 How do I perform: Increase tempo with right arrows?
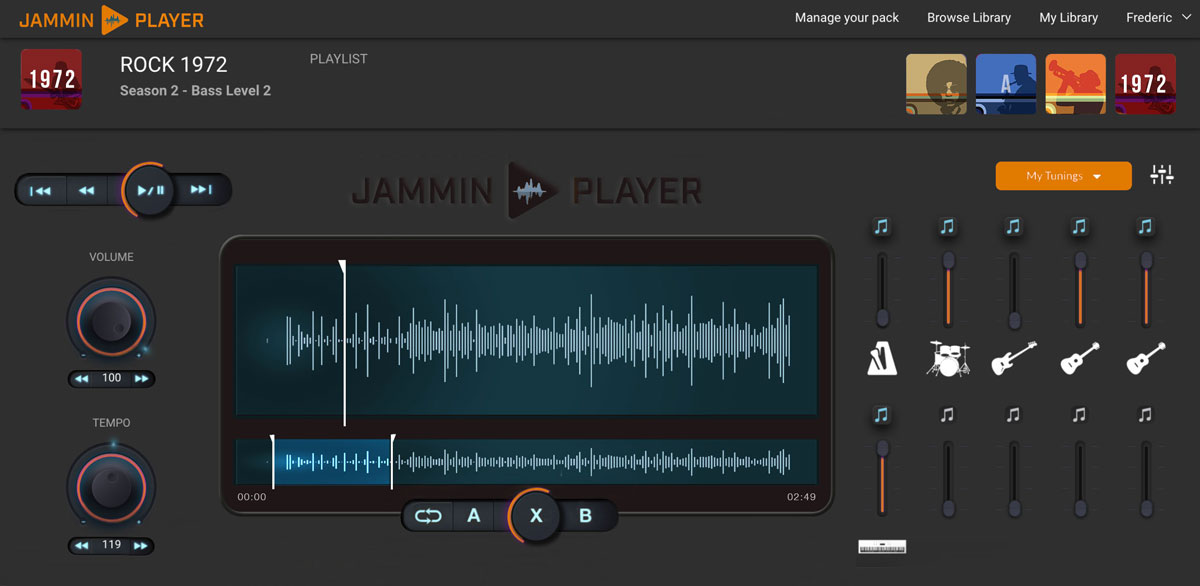point(141,545)
